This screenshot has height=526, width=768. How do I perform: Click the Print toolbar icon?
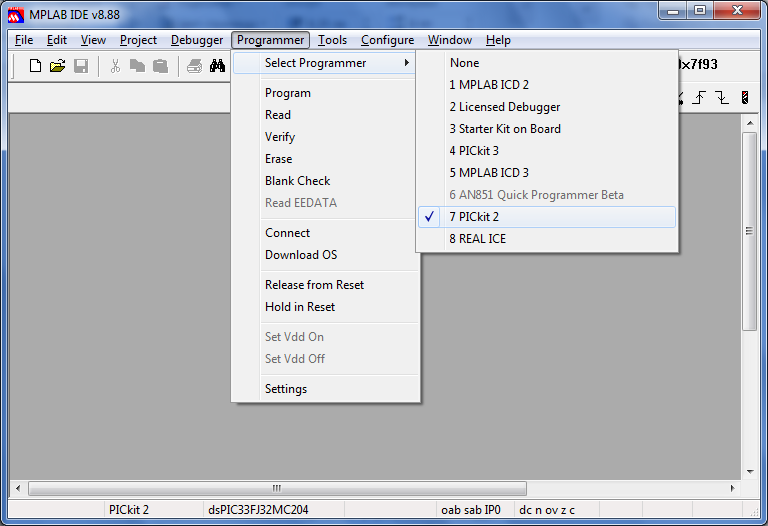point(194,66)
